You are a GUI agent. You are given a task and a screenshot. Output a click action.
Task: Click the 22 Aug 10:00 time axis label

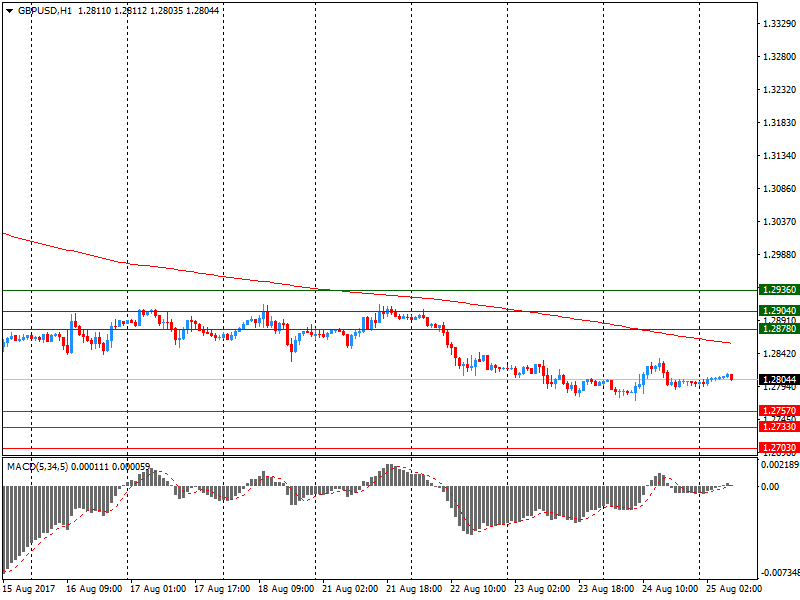(478, 589)
